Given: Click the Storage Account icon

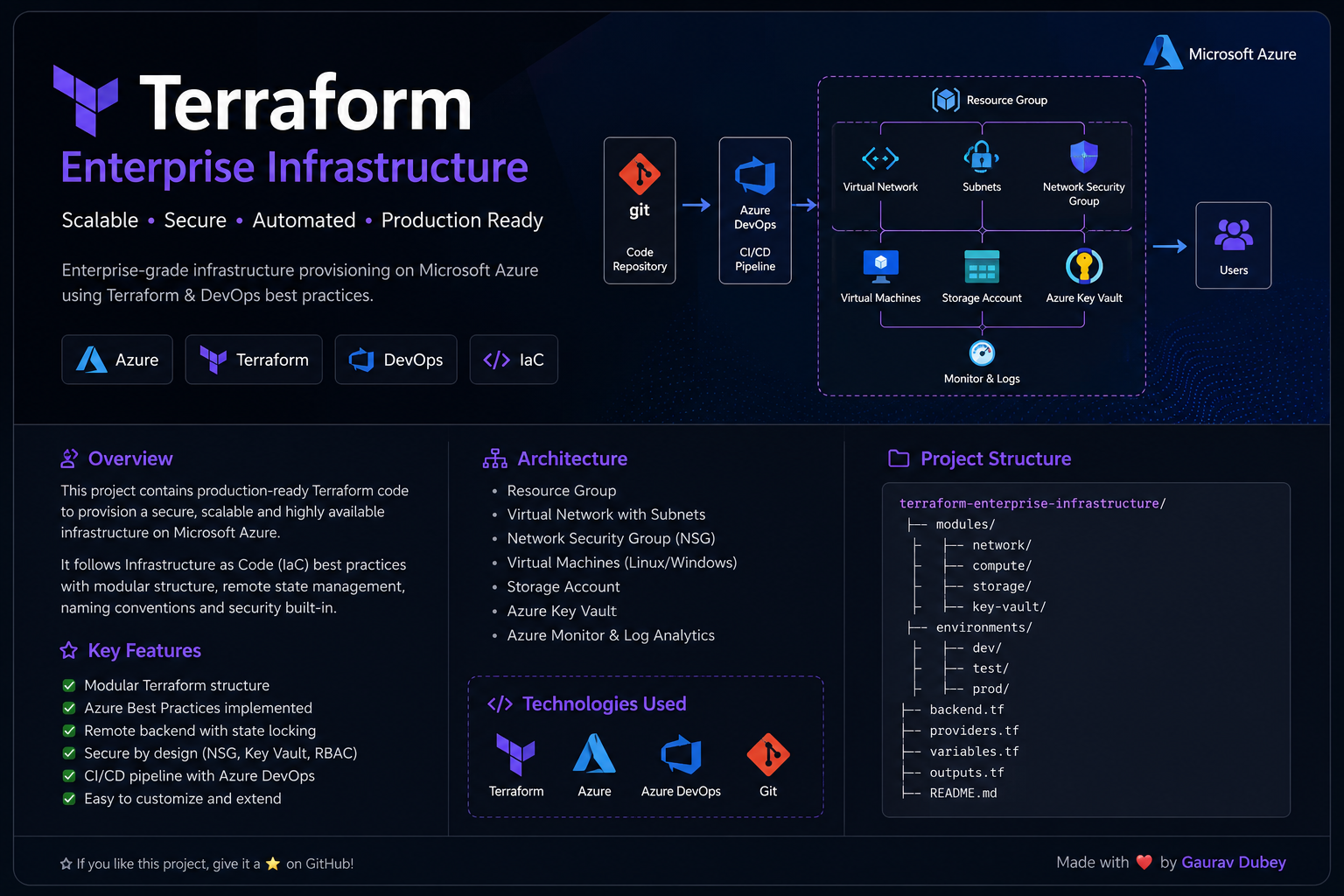Looking at the screenshot, I should pyautogui.click(x=982, y=267).
